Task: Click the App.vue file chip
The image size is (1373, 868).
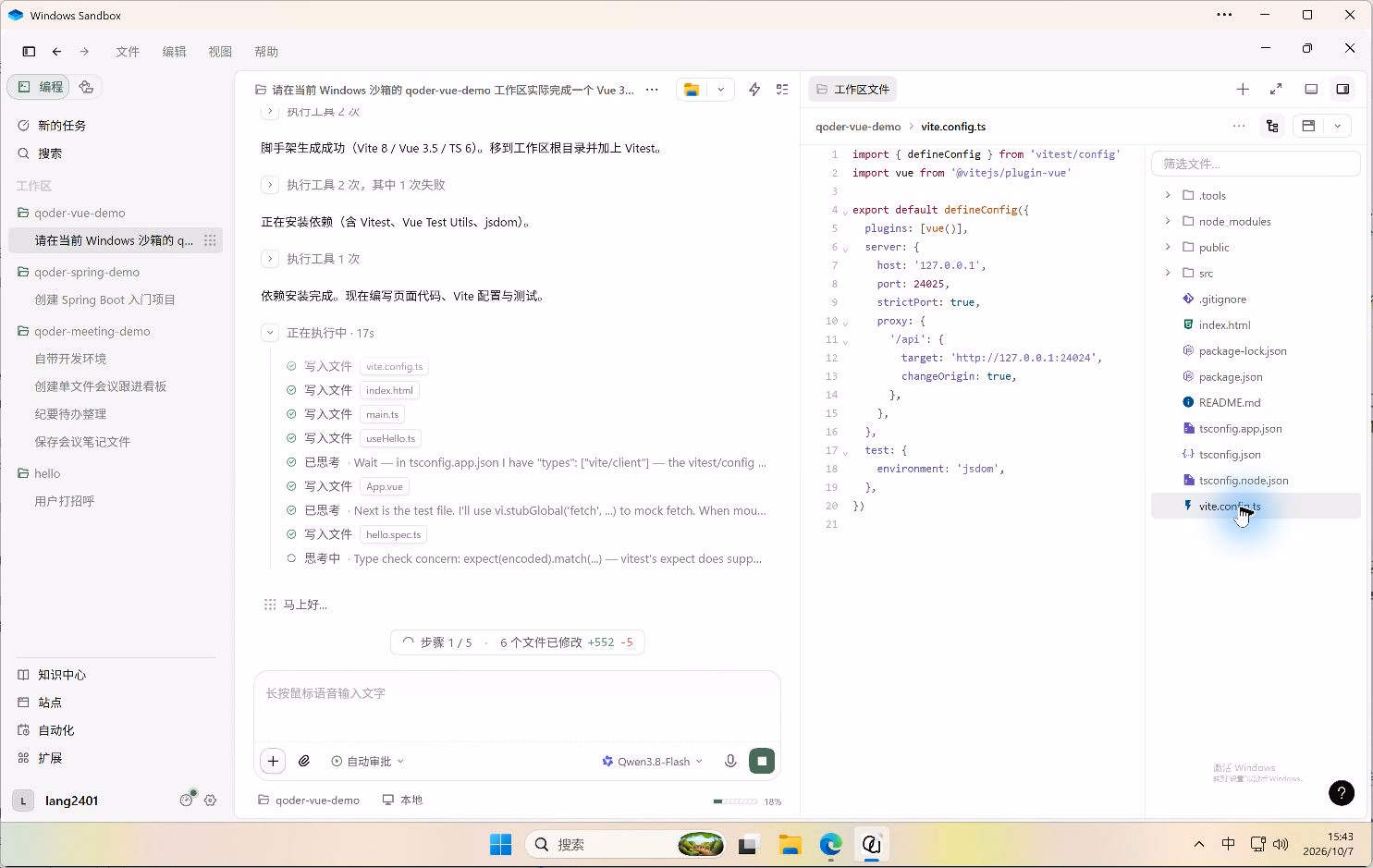Action: point(384,486)
